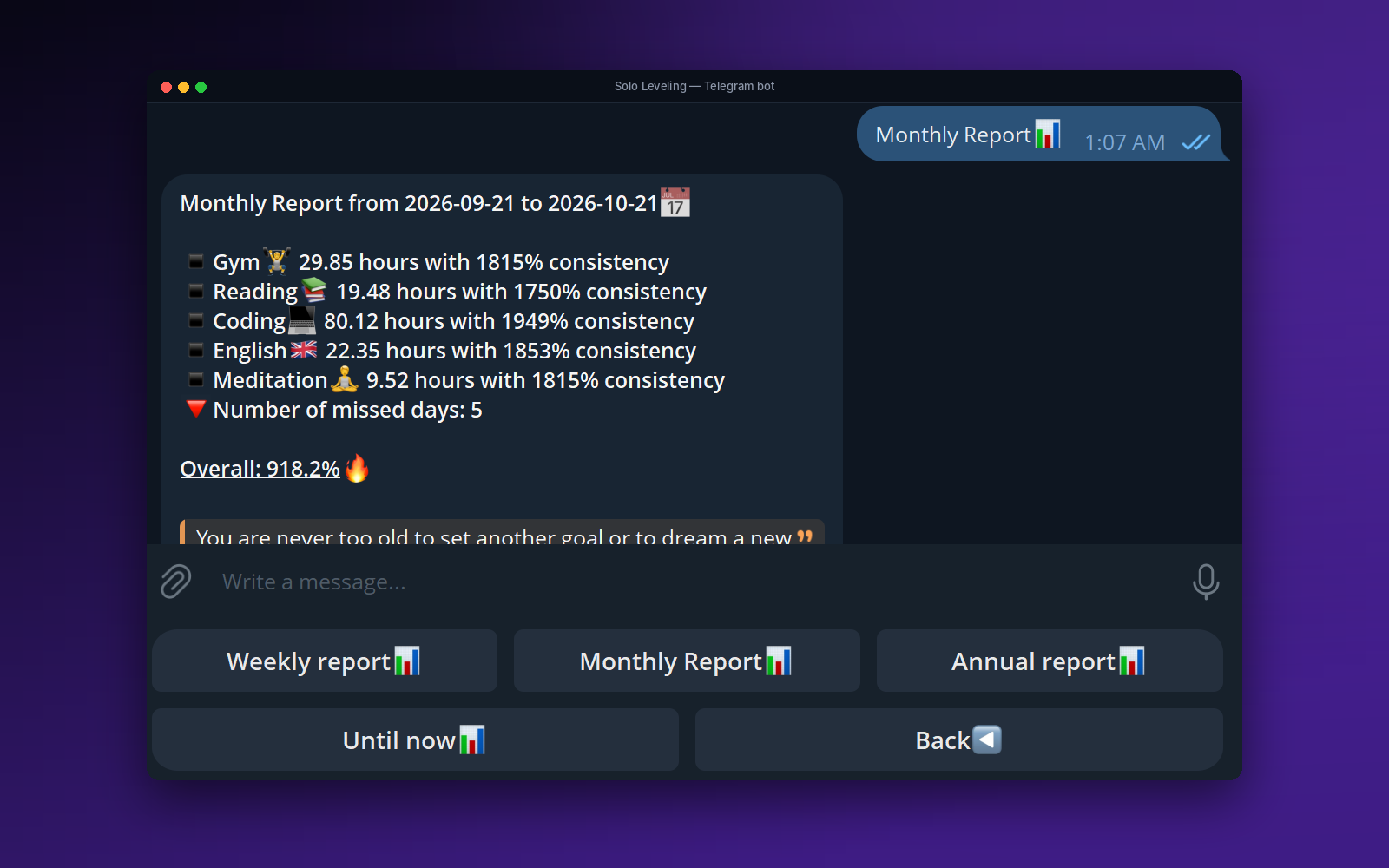This screenshot has height=868, width=1389.
Task: Click '22.35 hours with 1853% consistency' English line
Action: coord(510,351)
